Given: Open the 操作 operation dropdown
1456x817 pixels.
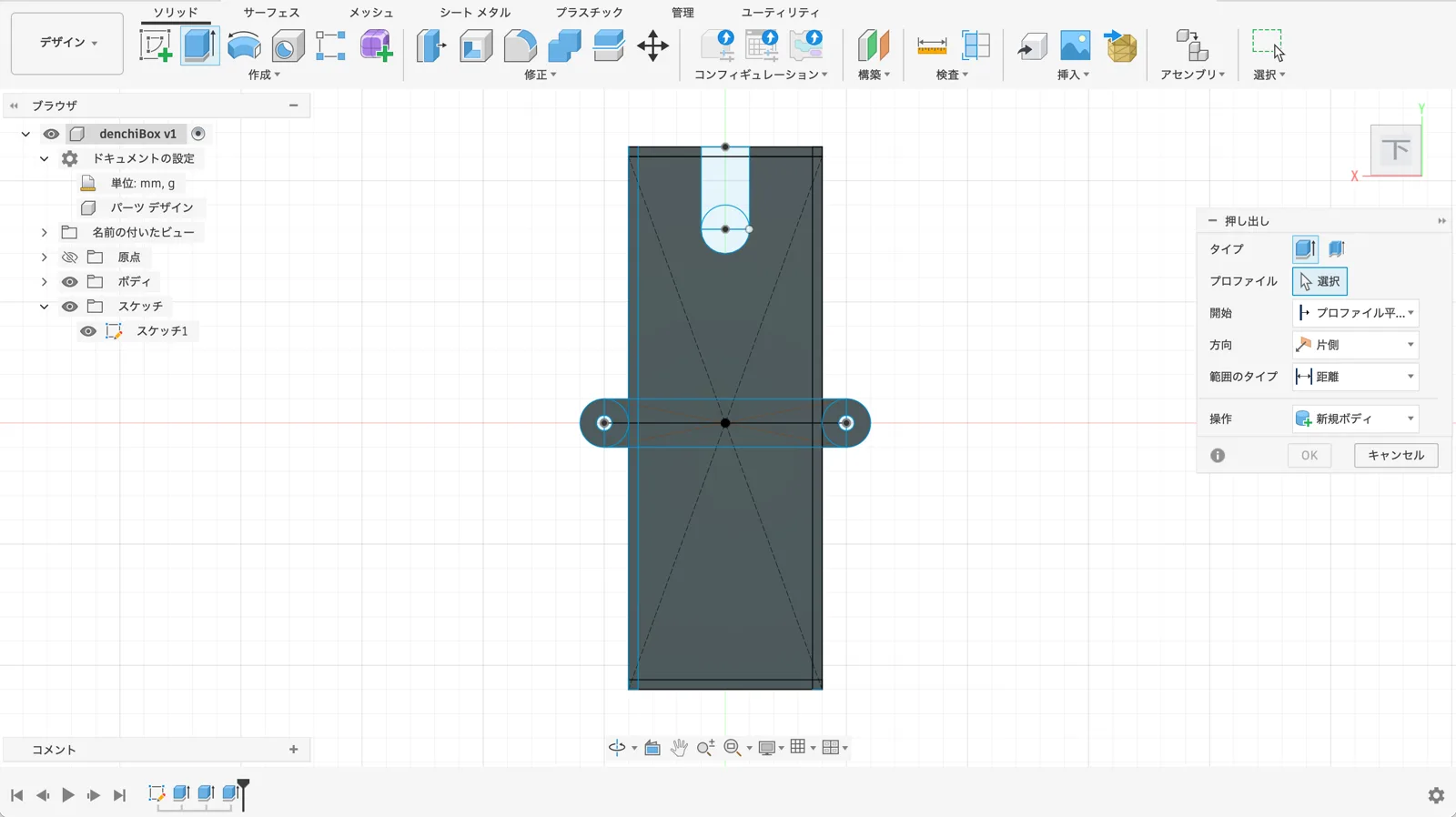Looking at the screenshot, I should (1356, 419).
